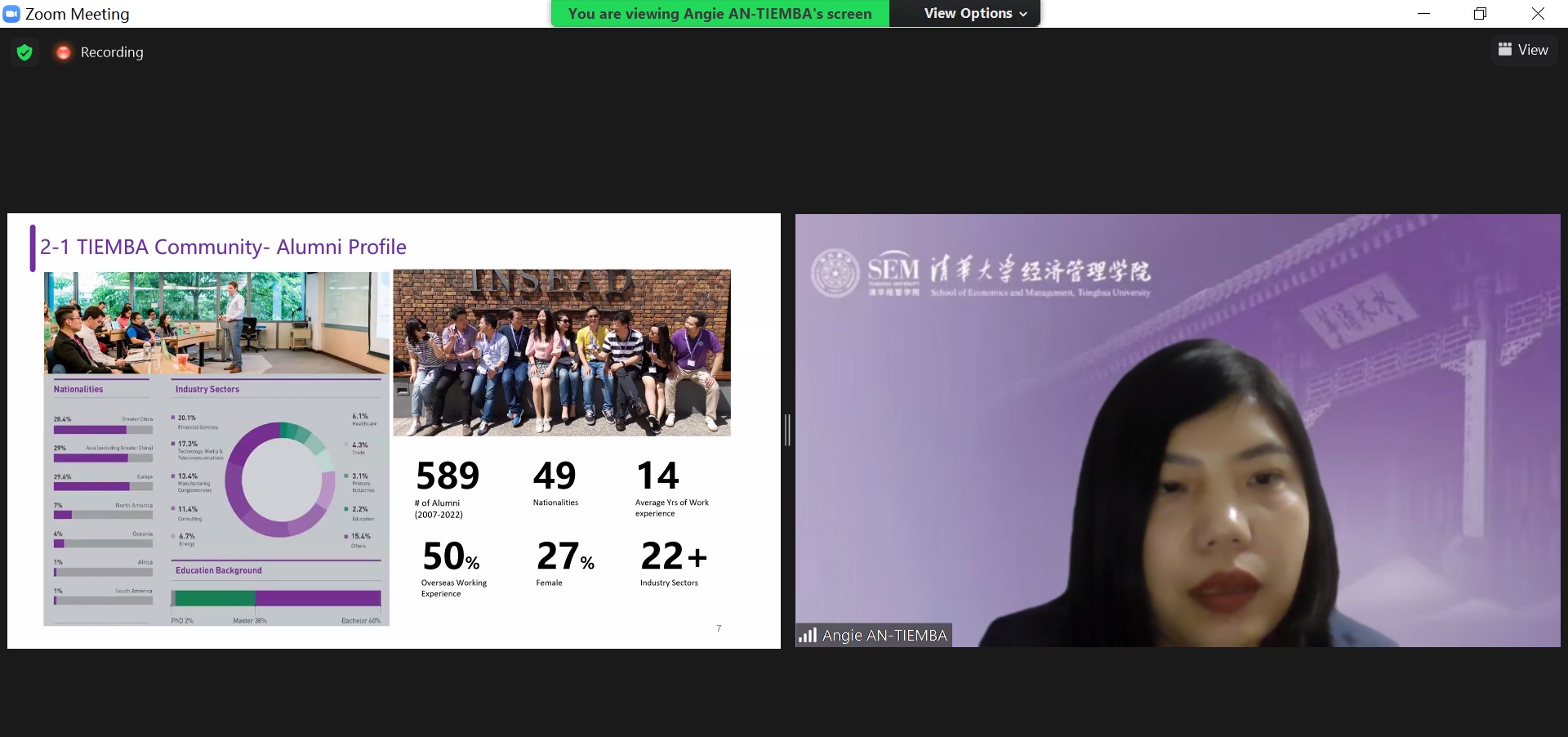Click Angie's network signal strength bars
The width and height of the screenshot is (1568, 737).
[808, 635]
